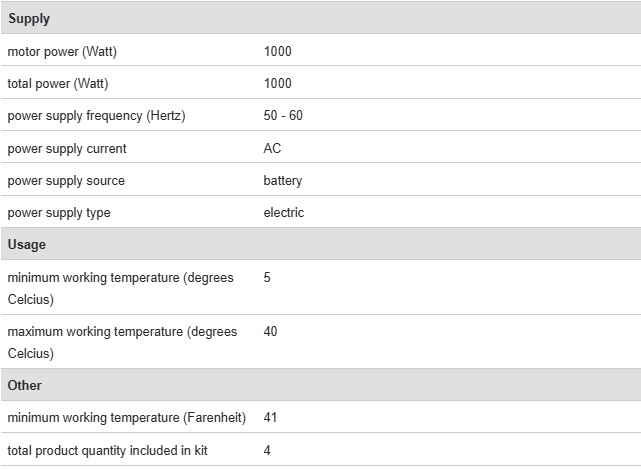Select the Farenheit value 41

(x=270, y=417)
